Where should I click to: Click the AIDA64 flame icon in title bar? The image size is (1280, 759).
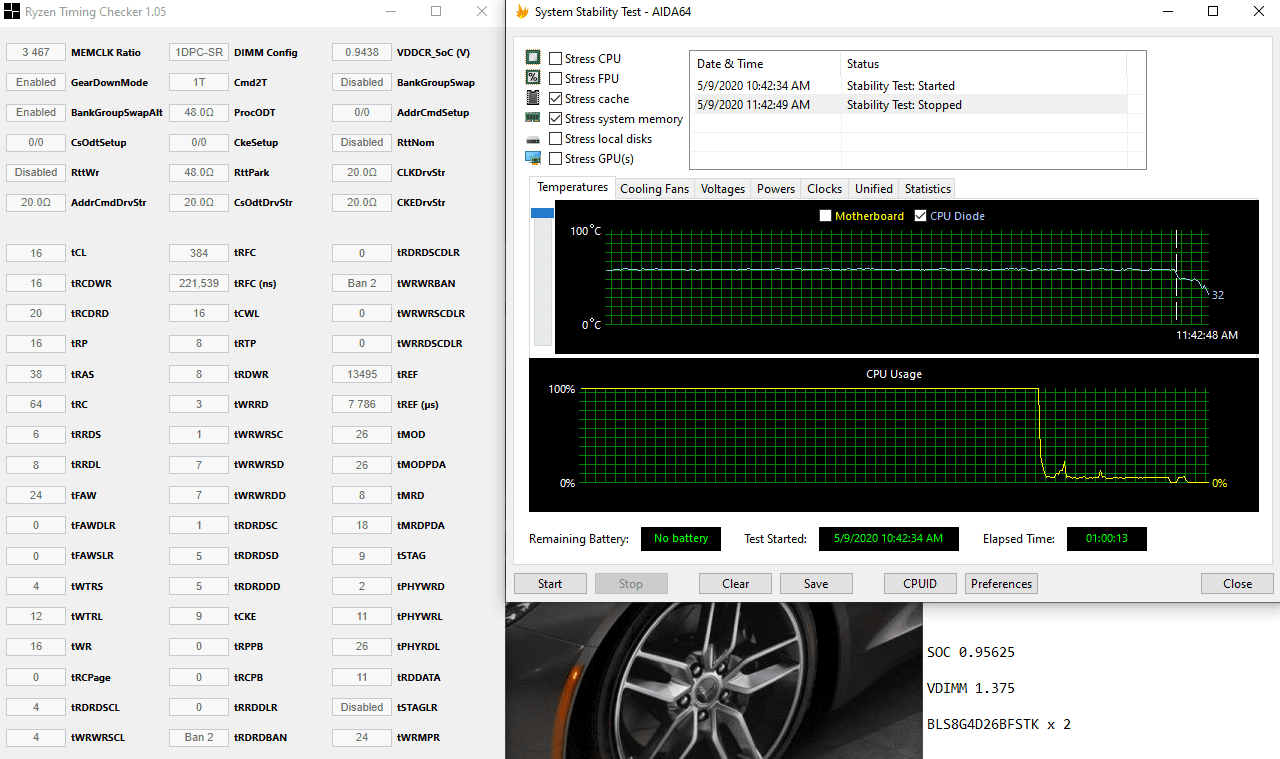tap(521, 12)
